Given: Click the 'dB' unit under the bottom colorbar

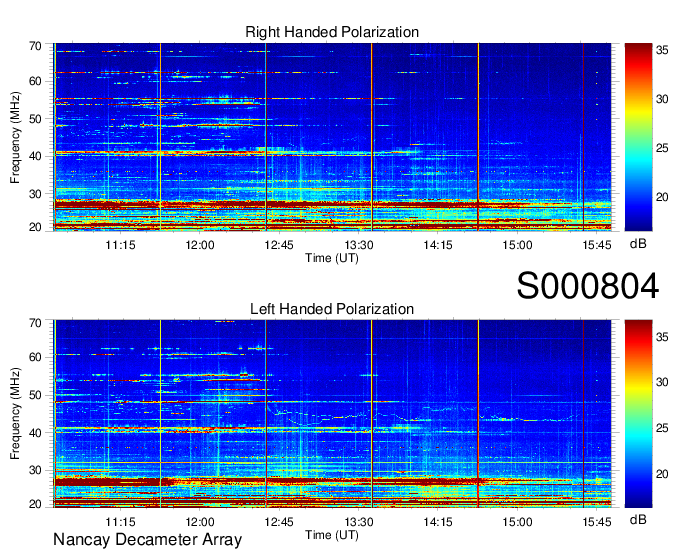Looking at the screenshot, I should (x=638, y=520).
